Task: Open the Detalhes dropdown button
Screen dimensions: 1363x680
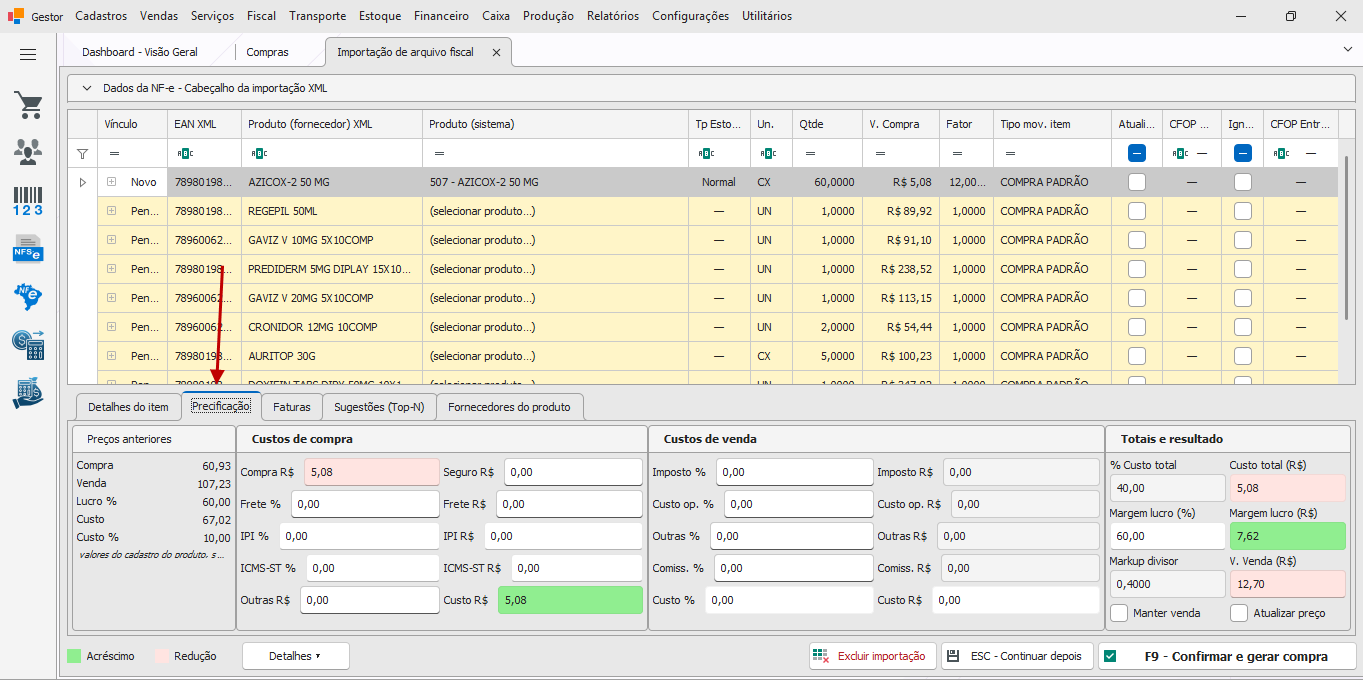Action: (x=296, y=656)
